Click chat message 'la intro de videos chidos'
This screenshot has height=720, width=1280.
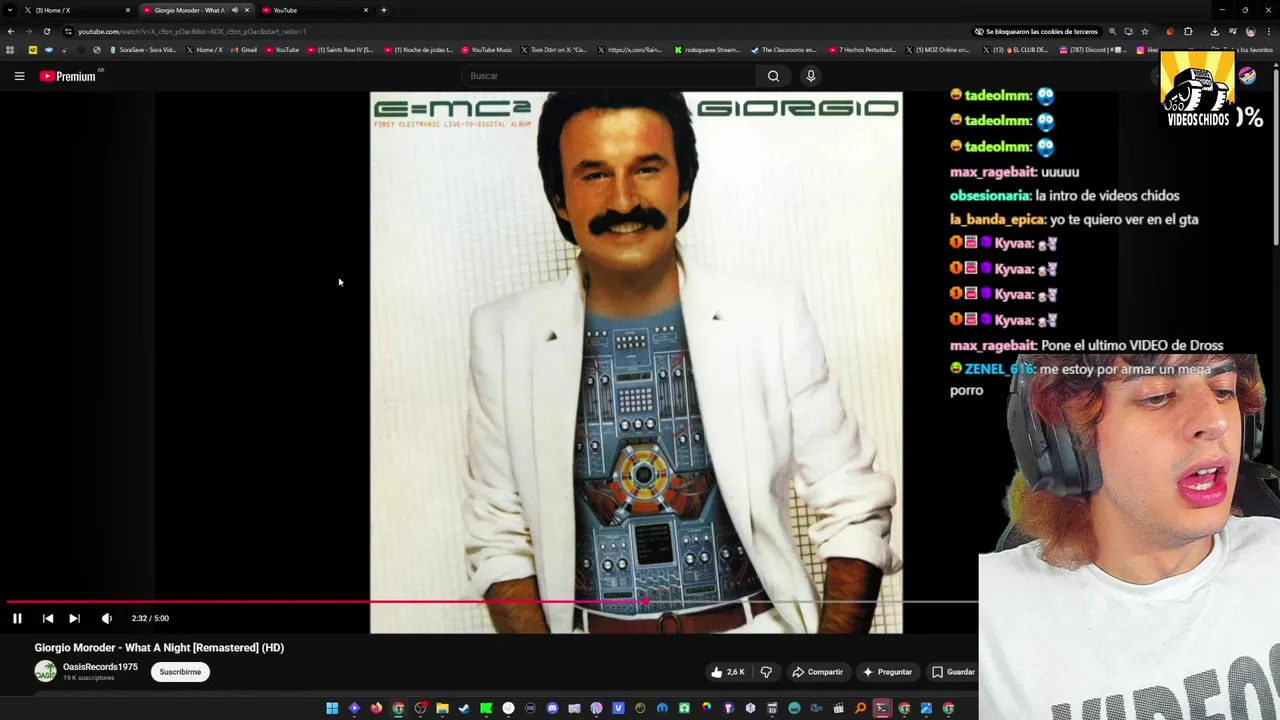click(x=1107, y=196)
